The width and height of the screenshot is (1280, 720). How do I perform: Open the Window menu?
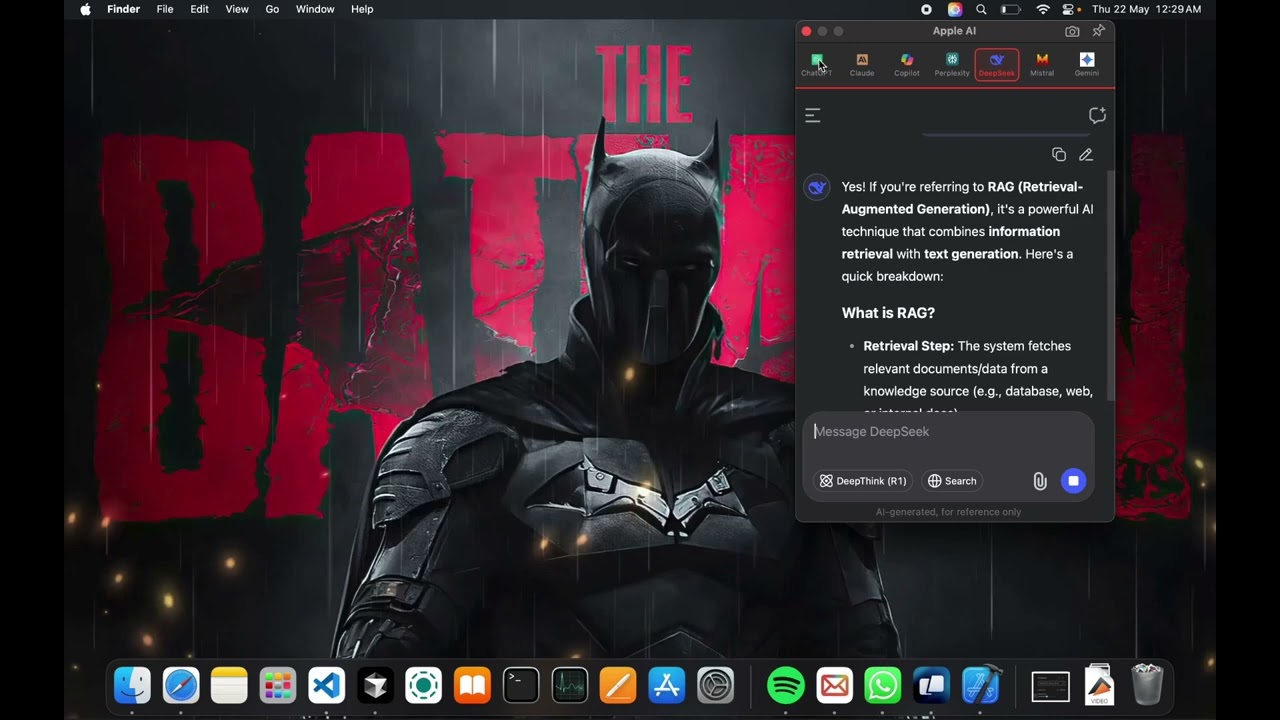(x=315, y=9)
